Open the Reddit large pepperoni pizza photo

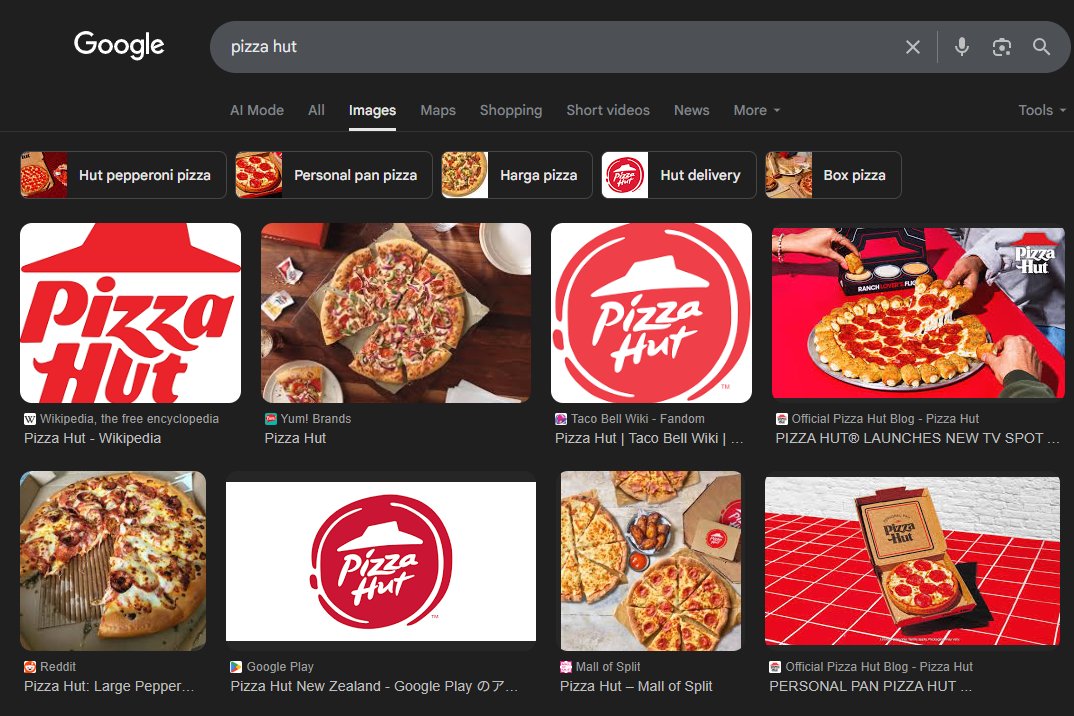tap(113, 560)
